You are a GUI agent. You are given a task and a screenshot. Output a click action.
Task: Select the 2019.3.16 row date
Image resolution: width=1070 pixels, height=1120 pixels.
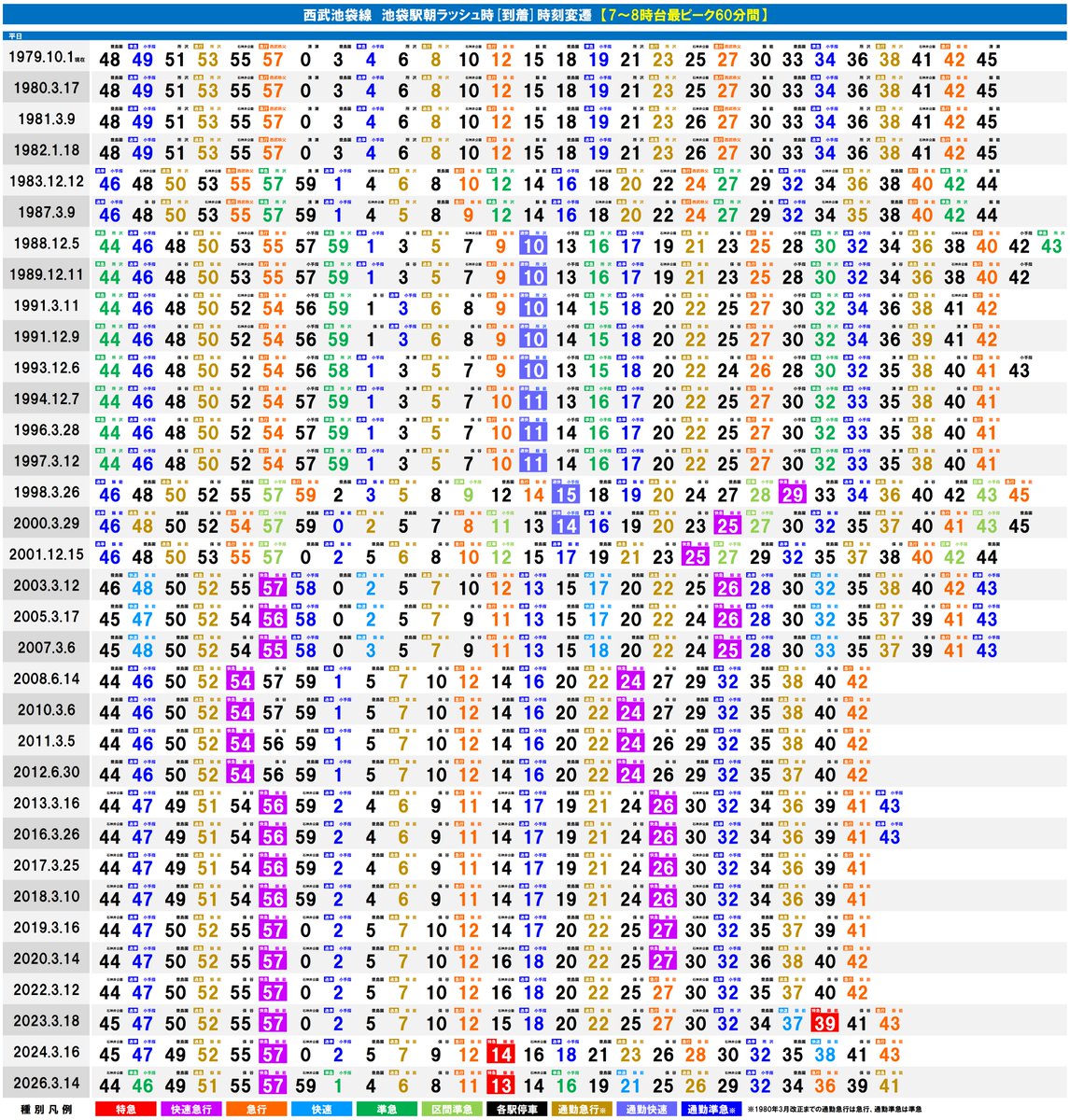46,927
